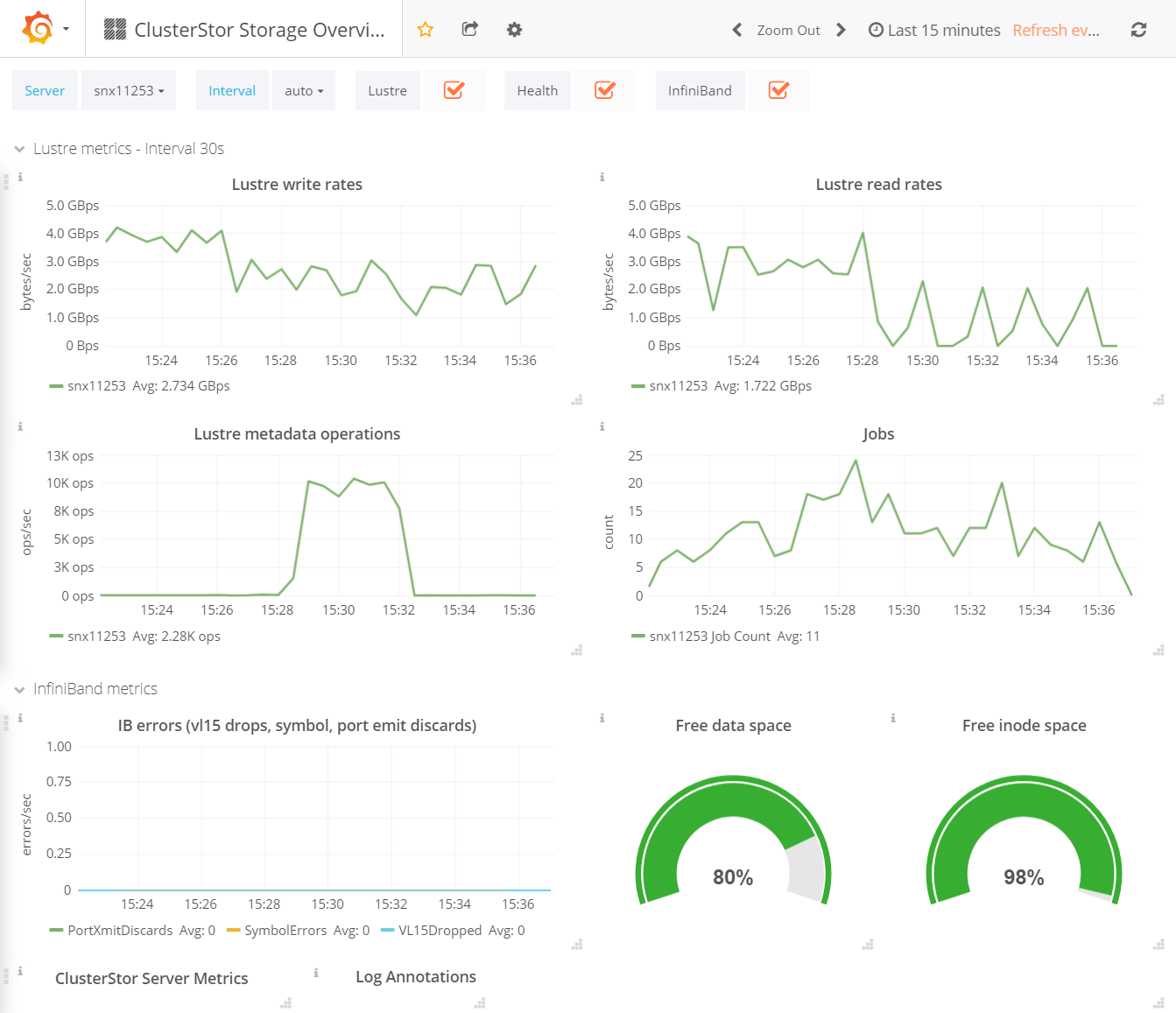This screenshot has height=1013, width=1176.
Task: Open dashboard settings with the gear icon
Action: tap(514, 29)
